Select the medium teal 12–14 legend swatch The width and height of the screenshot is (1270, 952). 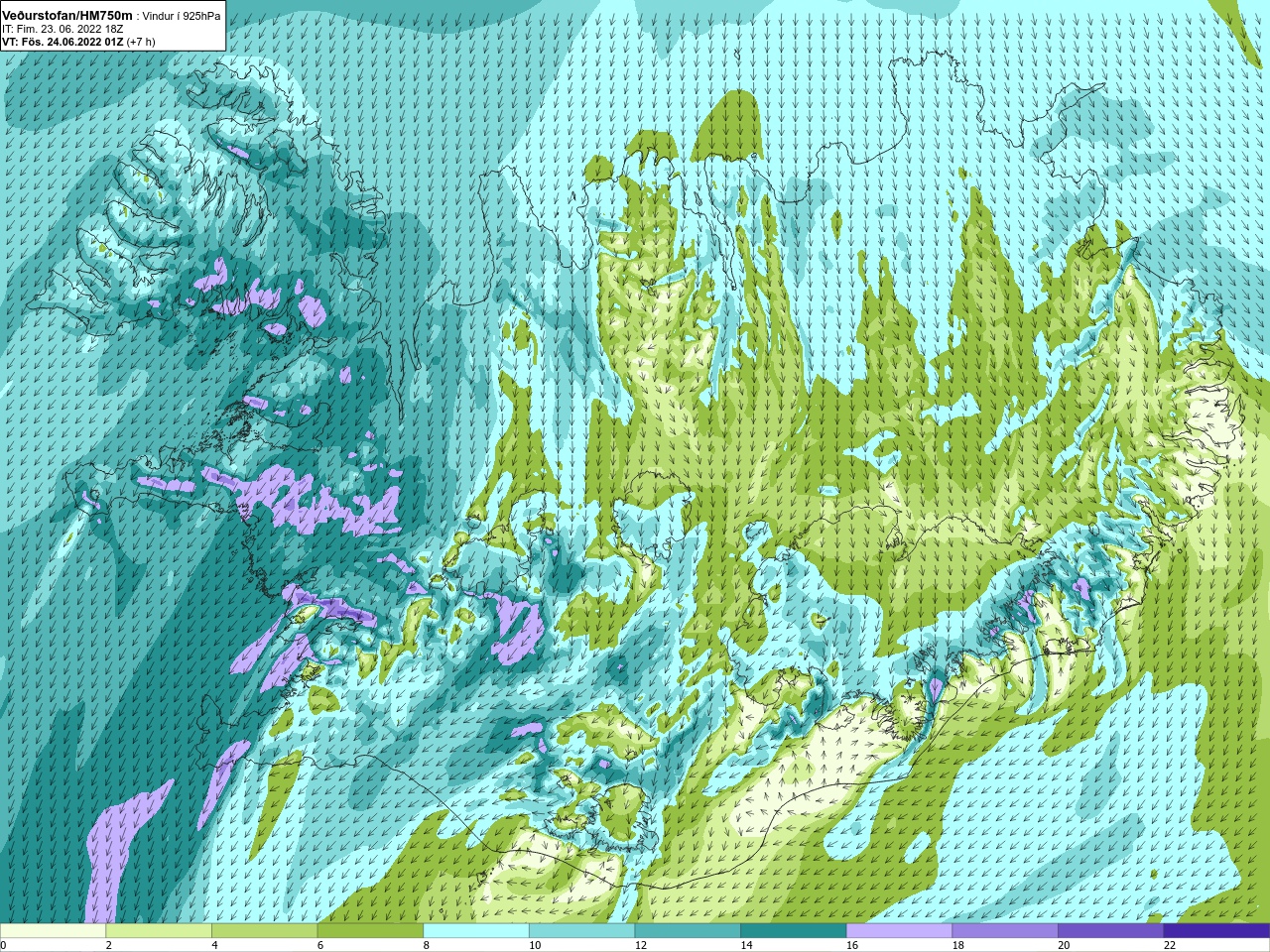click(x=688, y=930)
